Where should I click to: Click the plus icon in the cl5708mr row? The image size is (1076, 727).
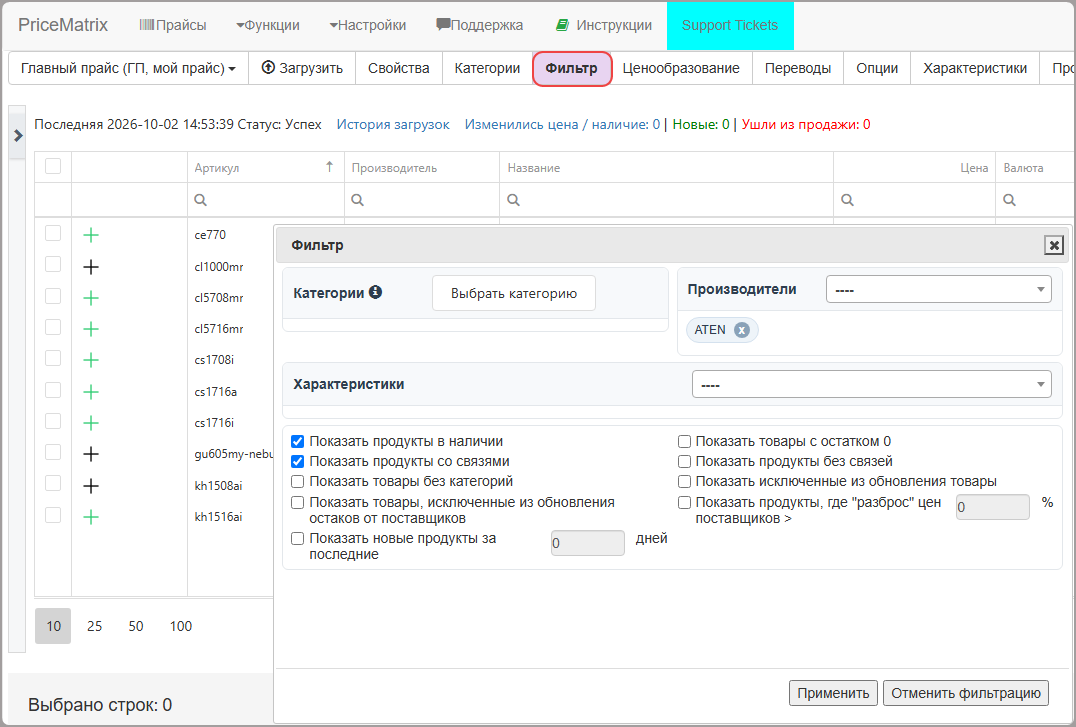(x=91, y=298)
